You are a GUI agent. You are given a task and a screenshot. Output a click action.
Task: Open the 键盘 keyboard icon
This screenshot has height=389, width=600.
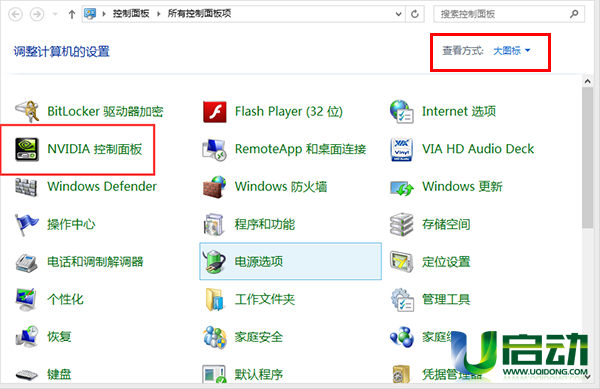[x=26, y=375]
